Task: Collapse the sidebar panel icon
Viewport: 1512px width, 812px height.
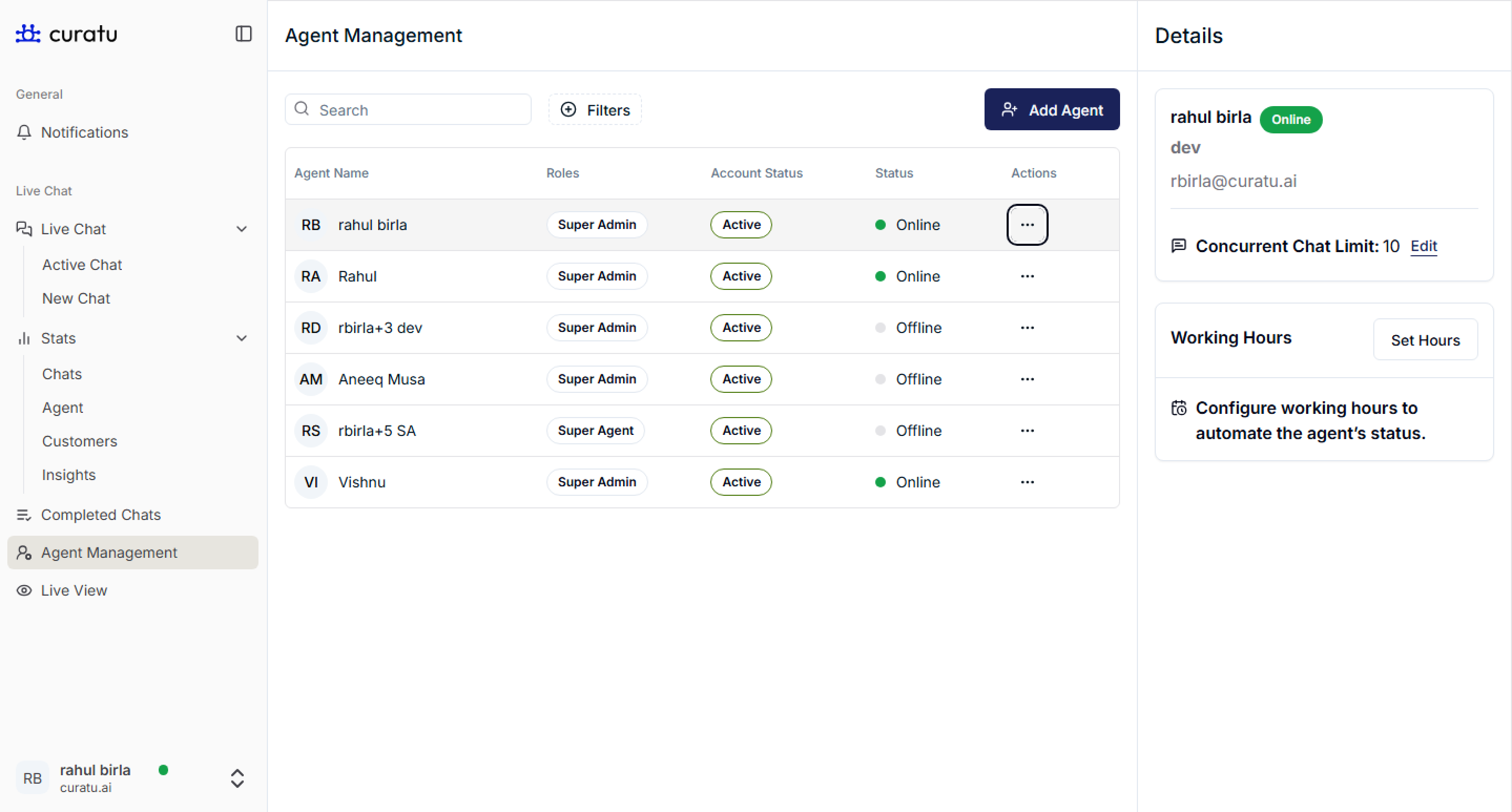Action: click(243, 34)
